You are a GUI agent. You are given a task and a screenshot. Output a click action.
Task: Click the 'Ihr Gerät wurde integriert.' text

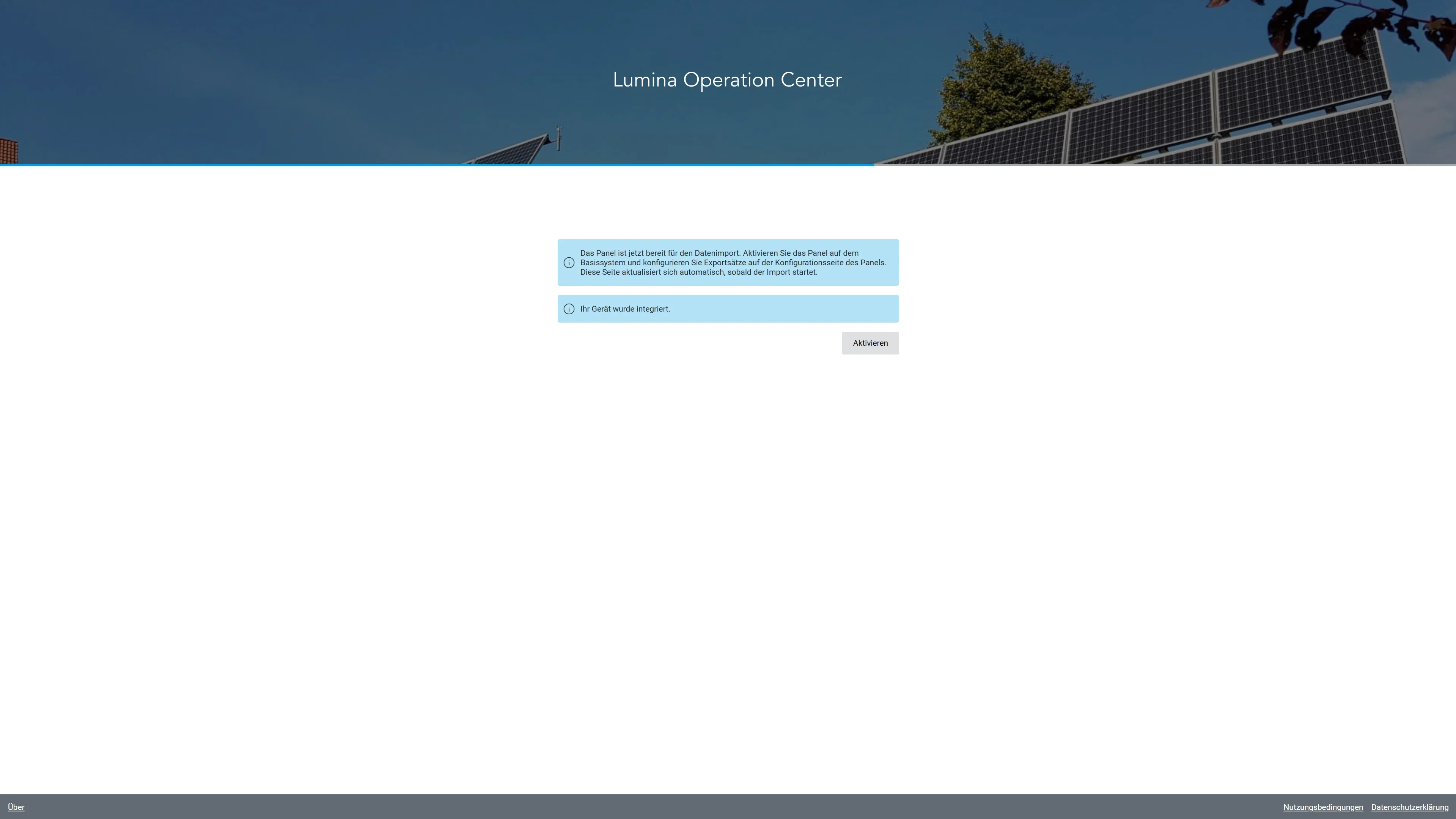point(625,309)
